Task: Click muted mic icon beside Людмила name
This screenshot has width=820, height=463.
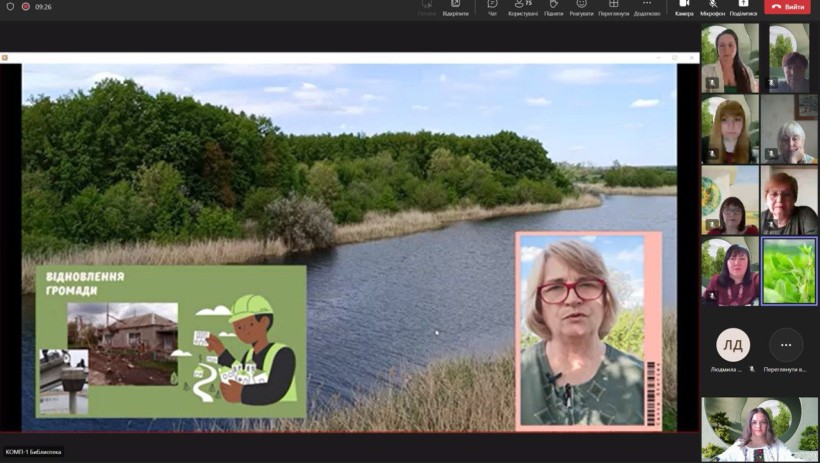Action: coord(751,369)
